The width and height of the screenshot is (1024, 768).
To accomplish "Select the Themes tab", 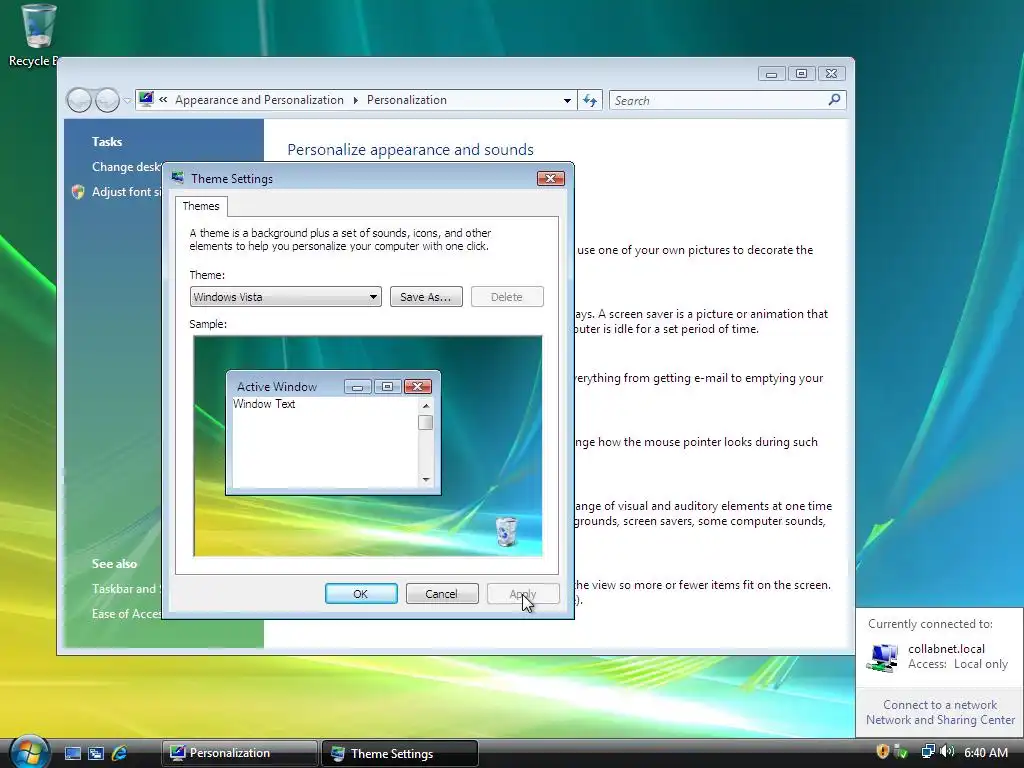I will point(201,206).
